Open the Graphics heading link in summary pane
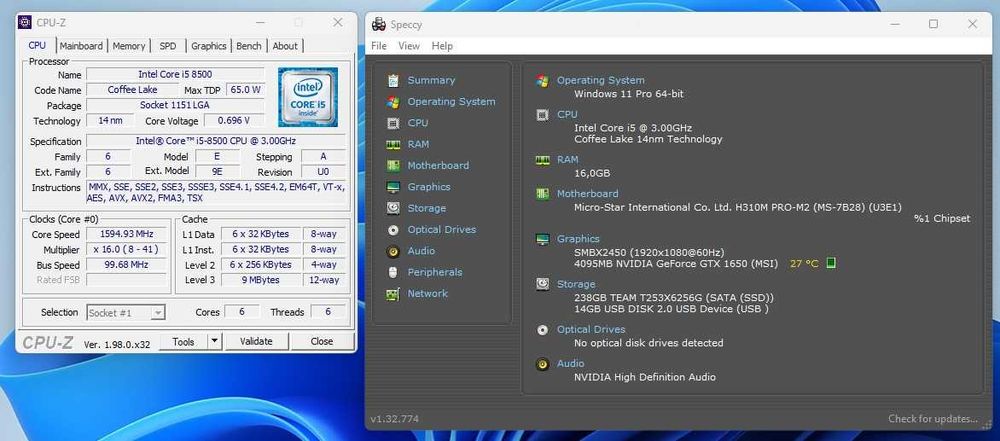Viewport: 1000px width, 441px height. tap(578, 239)
